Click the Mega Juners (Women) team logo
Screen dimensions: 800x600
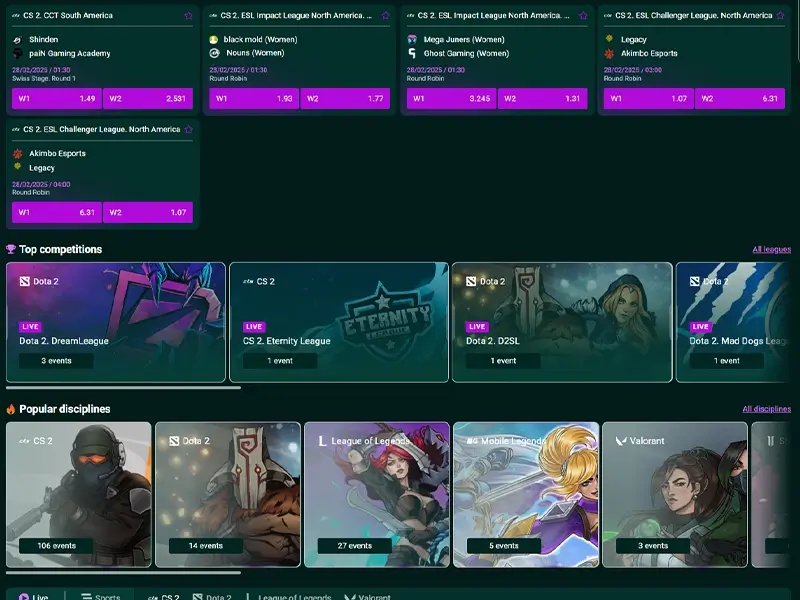click(412, 39)
